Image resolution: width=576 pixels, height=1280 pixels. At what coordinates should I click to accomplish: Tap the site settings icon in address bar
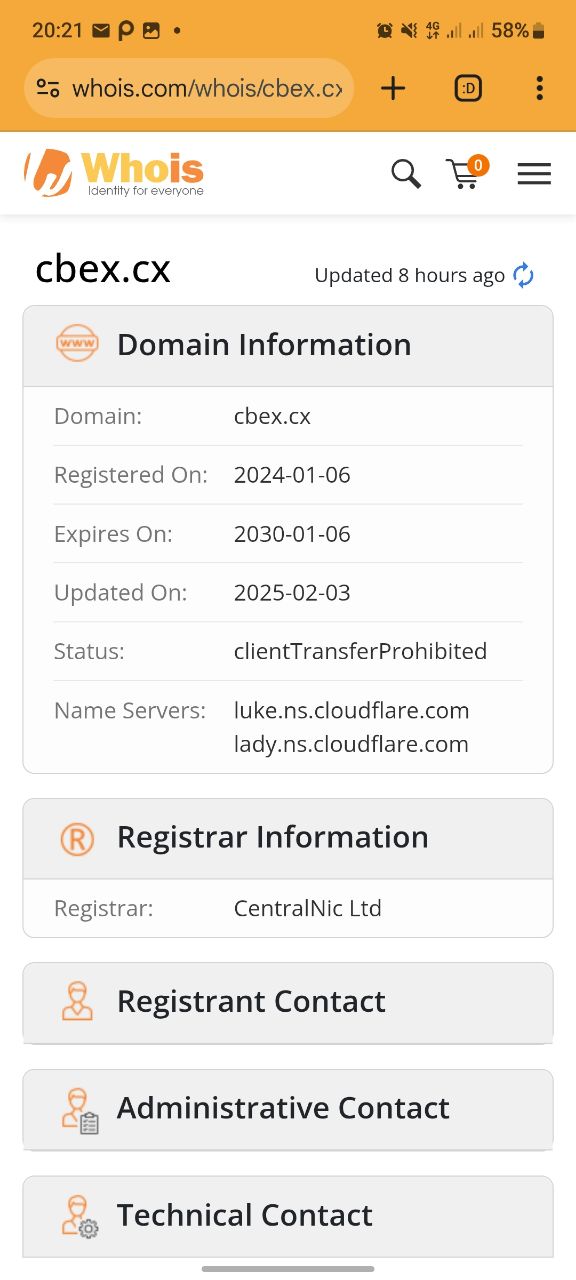(48, 88)
